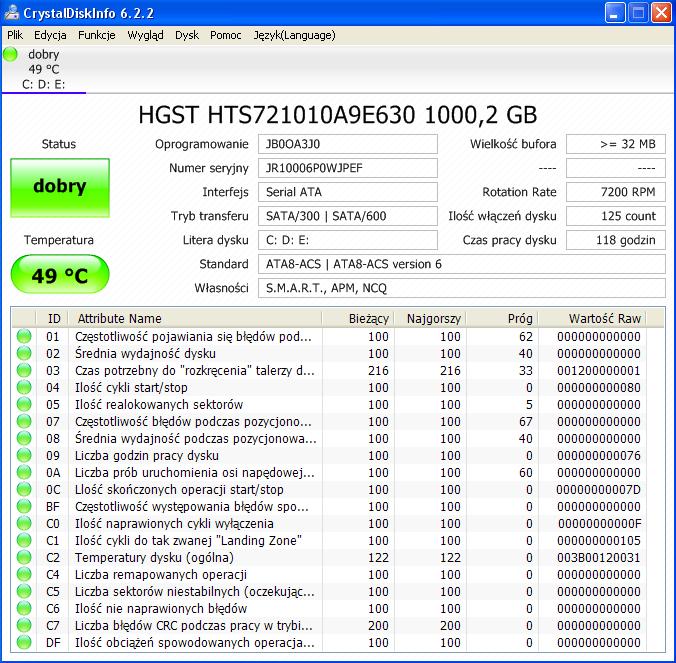Click the status icon of attribute C2
This screenshot has height=663, width=676.
point(24,557)
